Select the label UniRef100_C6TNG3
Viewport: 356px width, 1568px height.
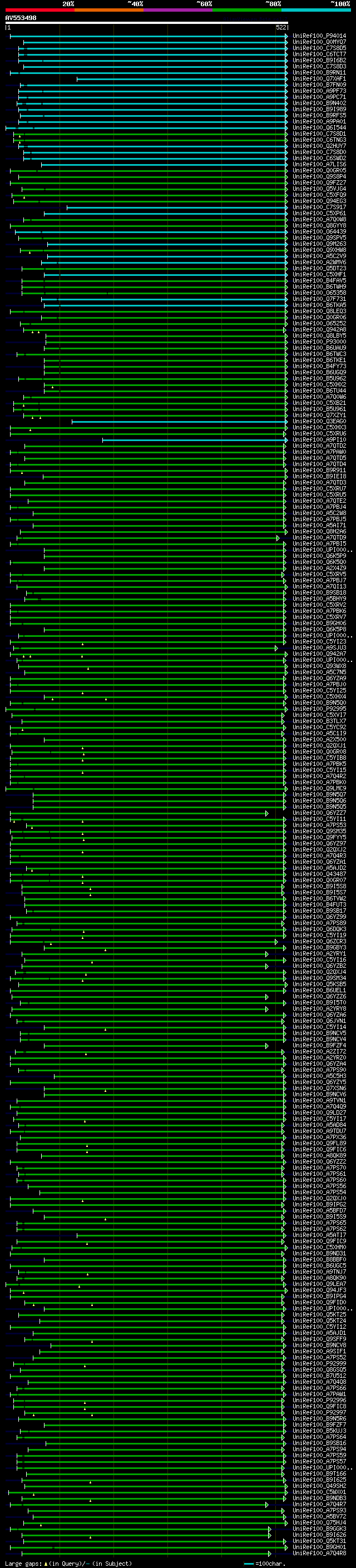(319, 140)
